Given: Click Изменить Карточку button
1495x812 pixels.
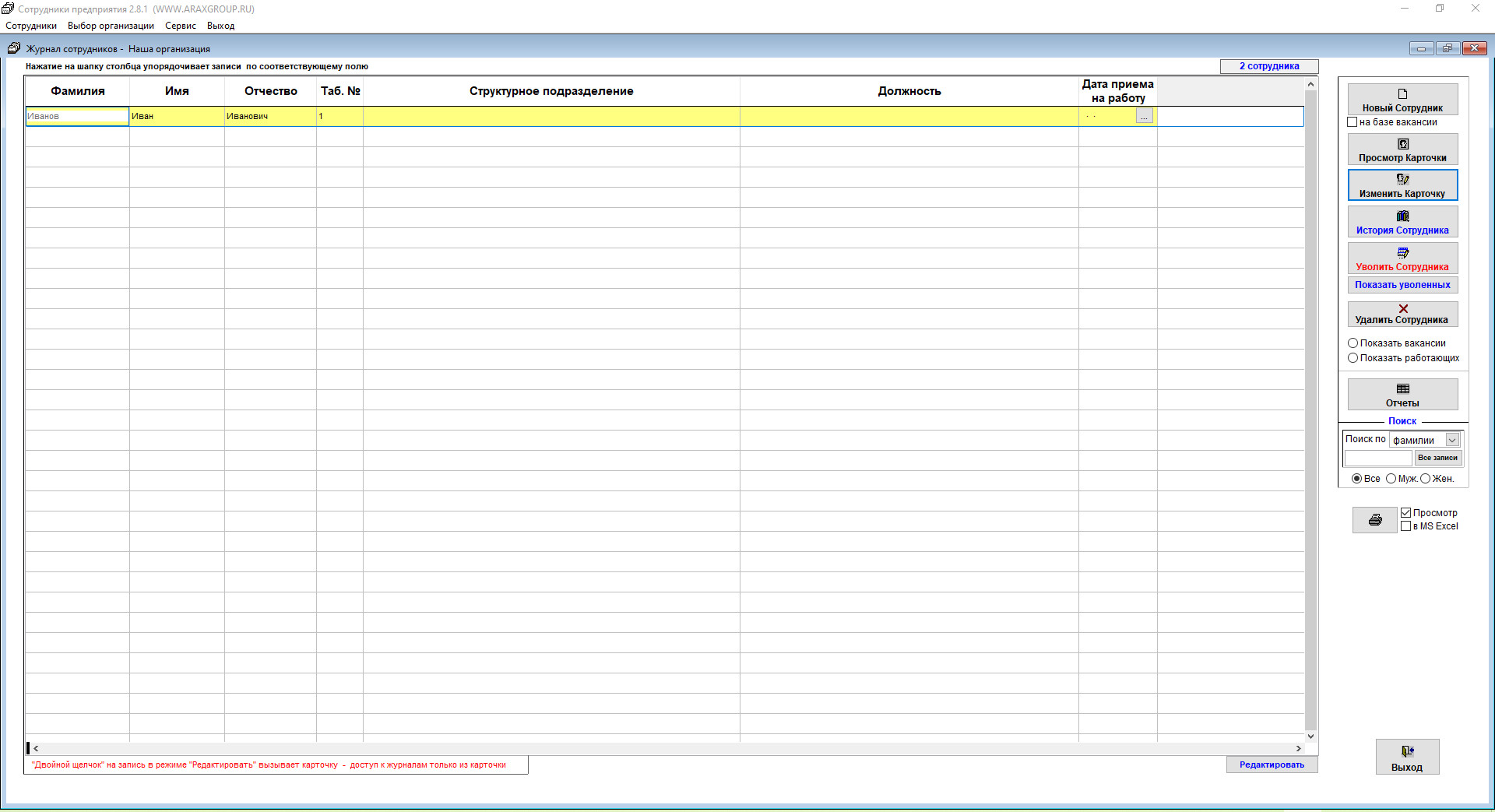Looking at the screenshot, I should tap(1402, 185).
